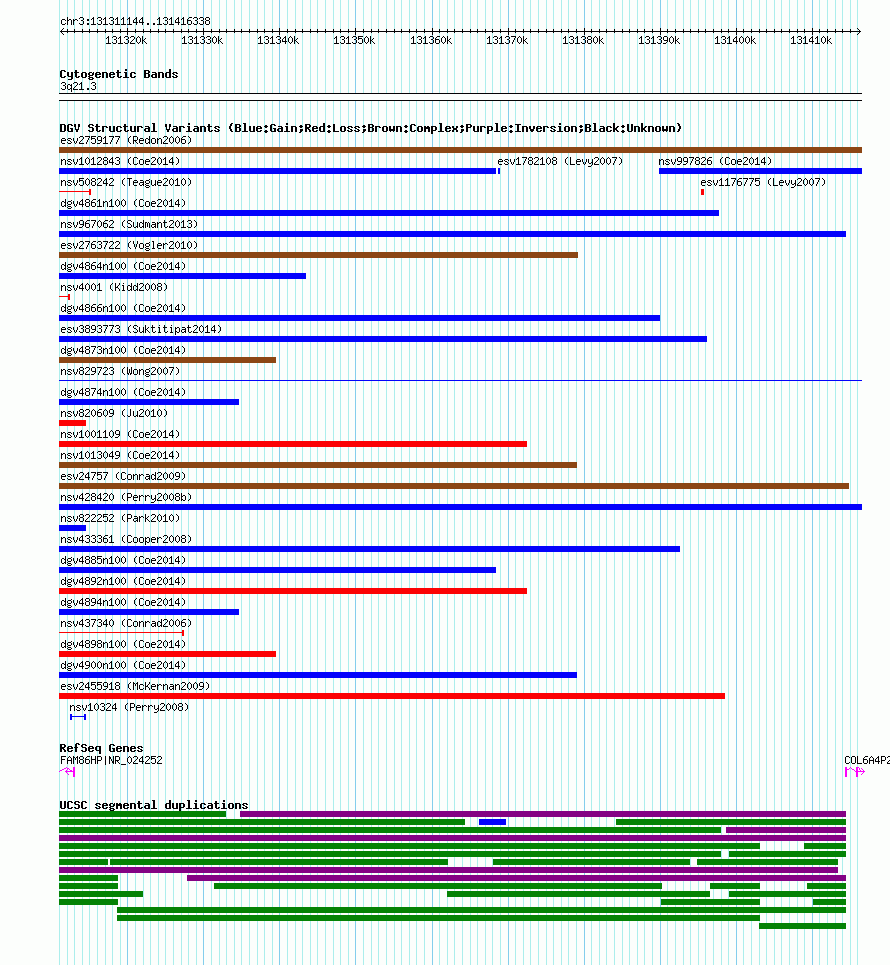Click the nsv4001 short red variant marker
Screen dimensions: 890x965
pos(65,297)
